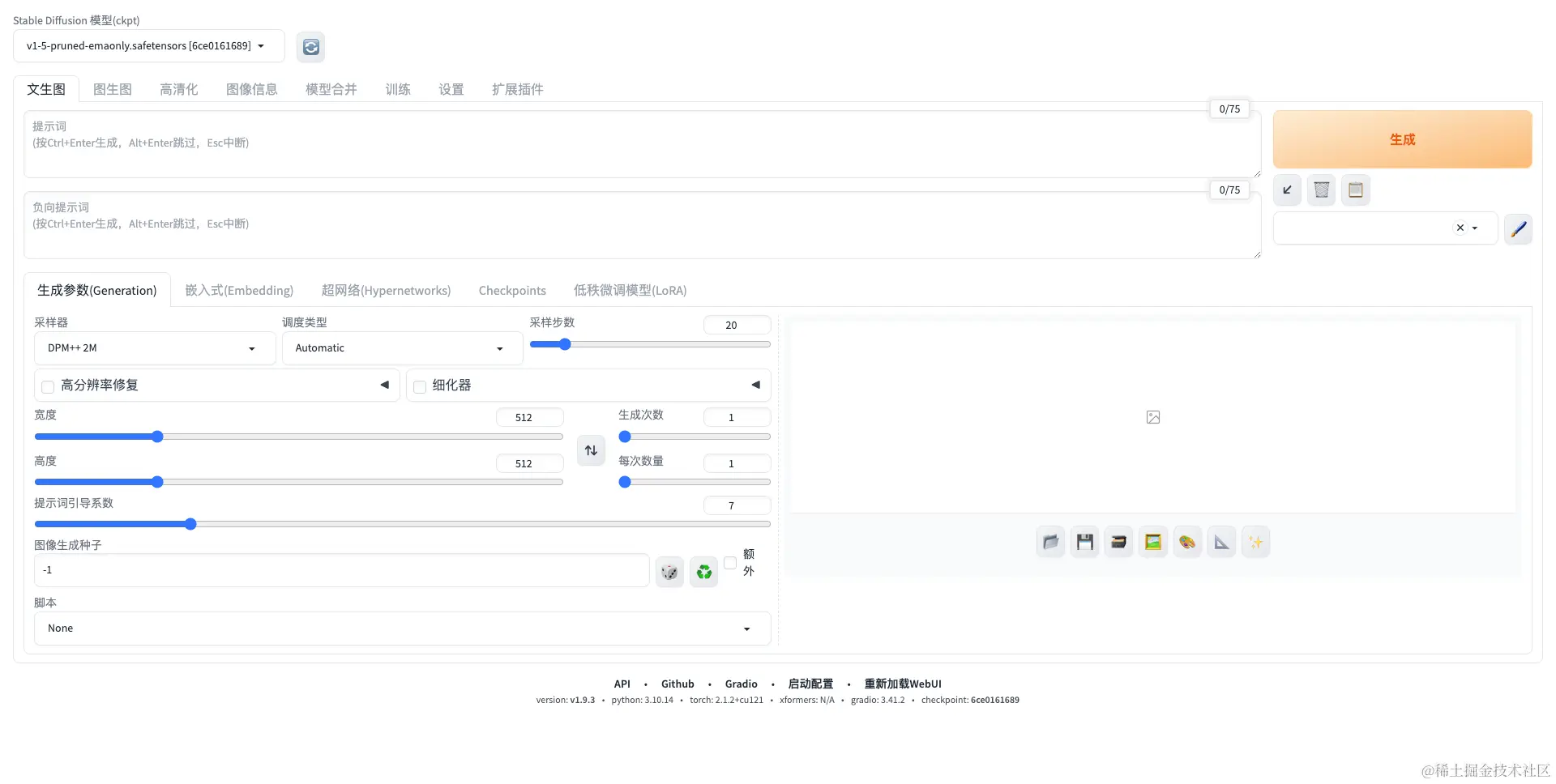Refresh the Stable Diffusion checkpoint list
The image size is (1556, 784).
click(310, 47)
